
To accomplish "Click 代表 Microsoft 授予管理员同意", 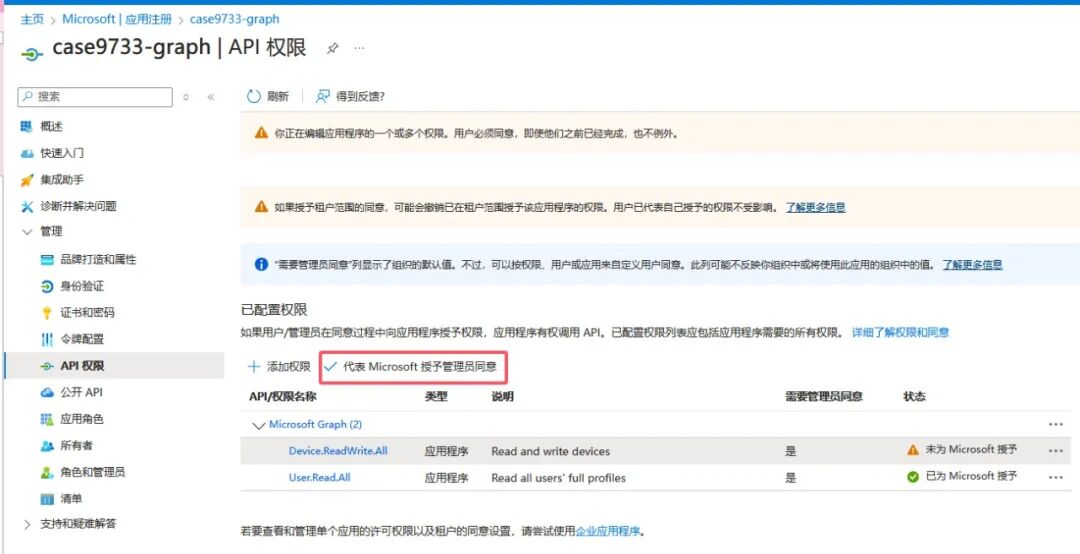I will (411, 367).
